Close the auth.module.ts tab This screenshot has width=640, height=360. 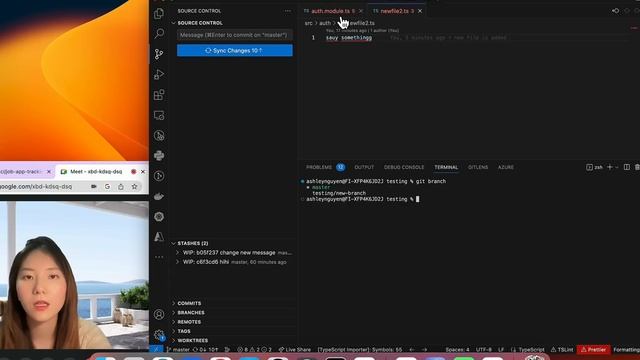[x=361, y=11]
